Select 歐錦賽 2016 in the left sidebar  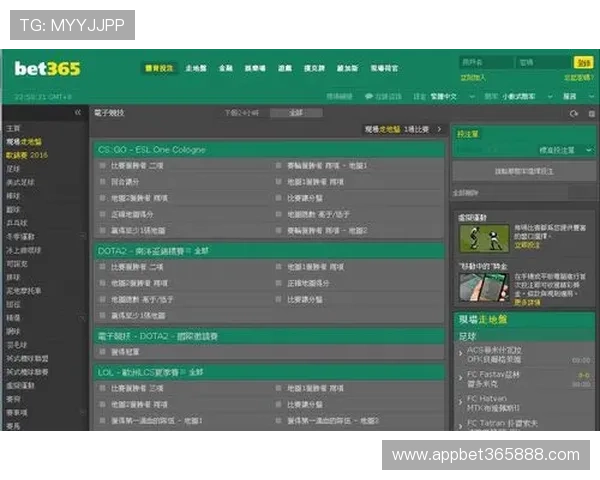click(27, 155)
